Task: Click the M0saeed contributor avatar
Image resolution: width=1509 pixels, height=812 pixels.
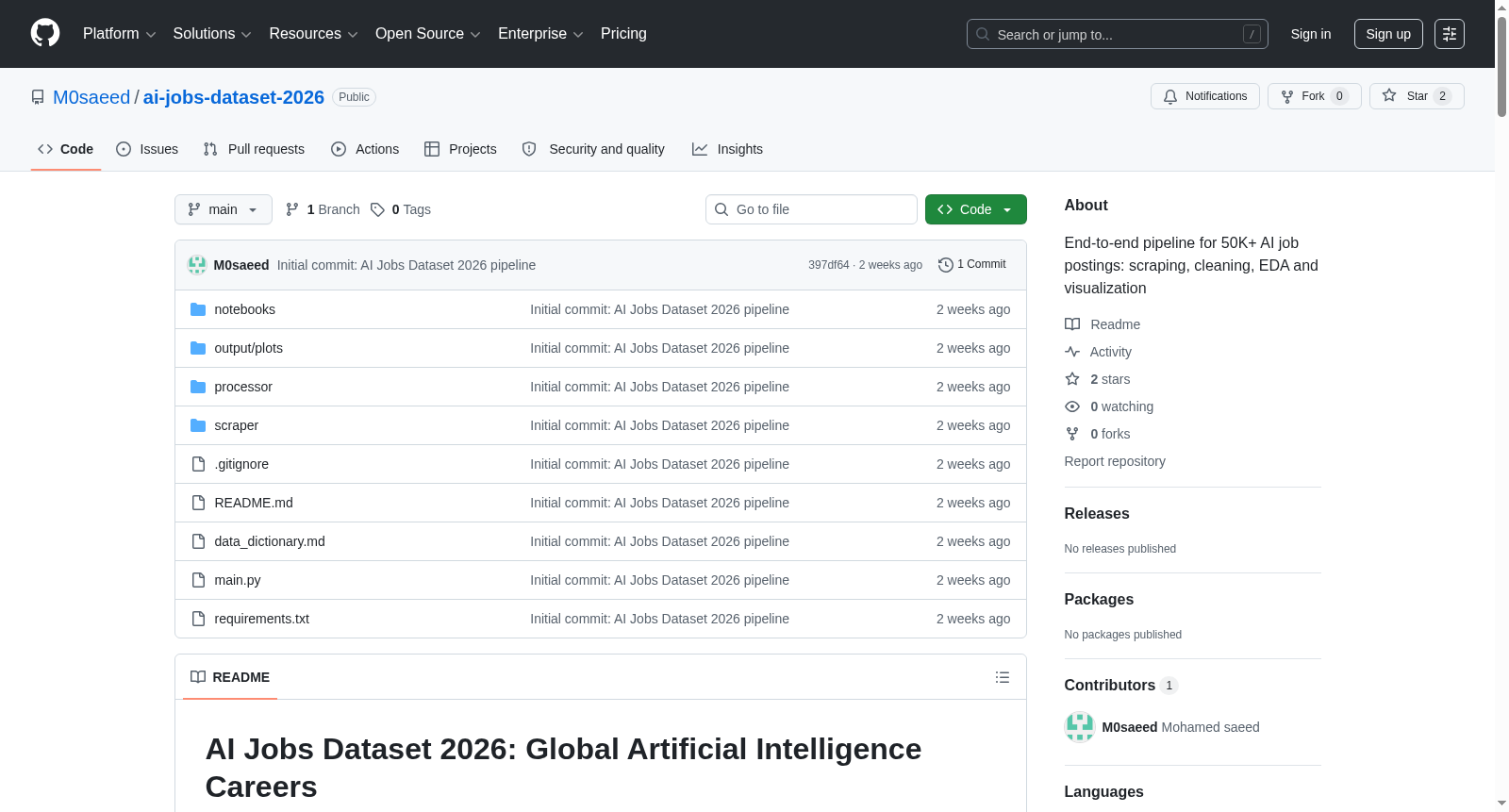Action: [x=1079, y=727]
